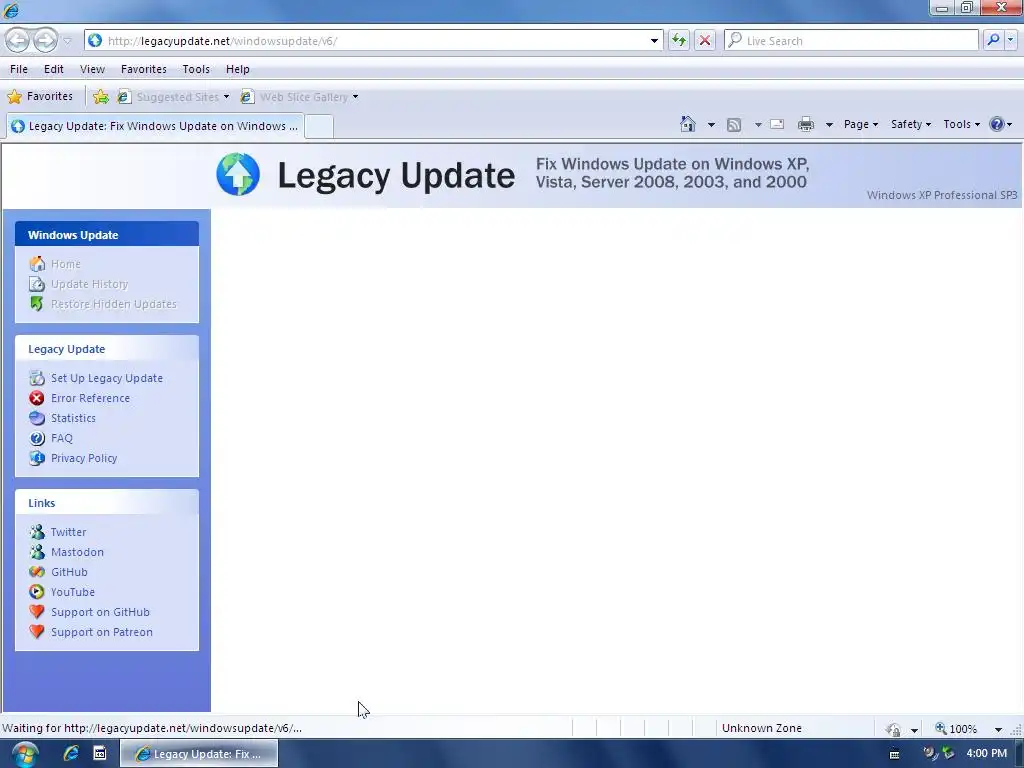Open the Mastodon link
Screen dimensions: 1024x768
click(x=77, y=552)
